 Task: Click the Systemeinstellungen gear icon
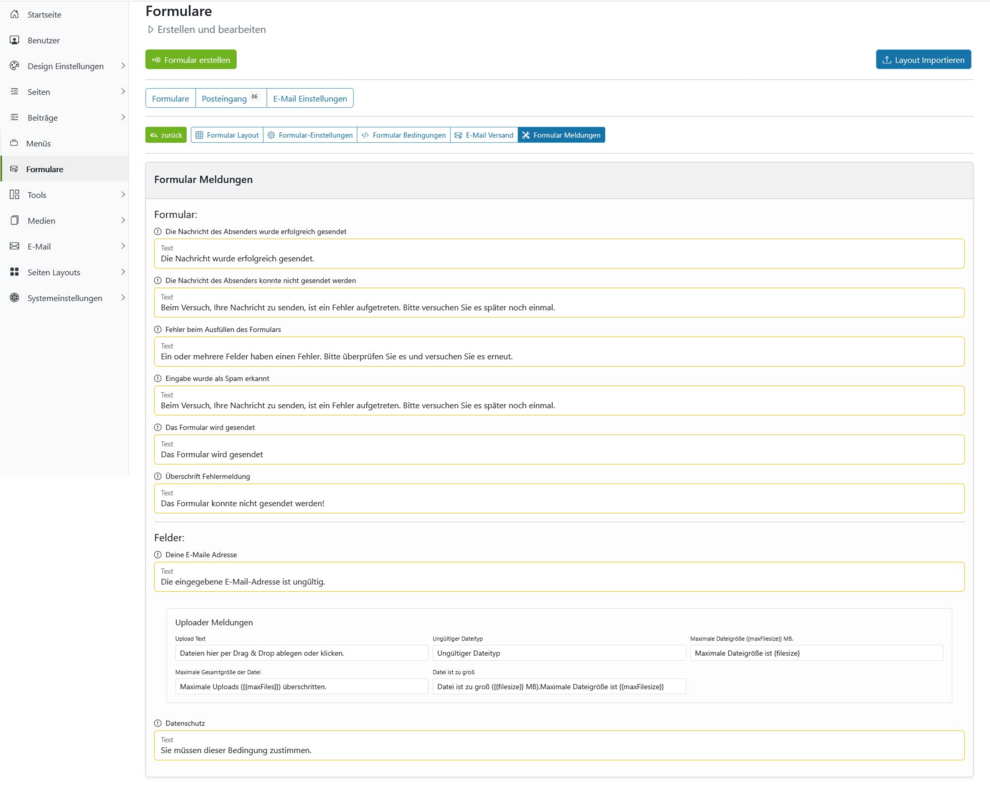pos(15,298)
